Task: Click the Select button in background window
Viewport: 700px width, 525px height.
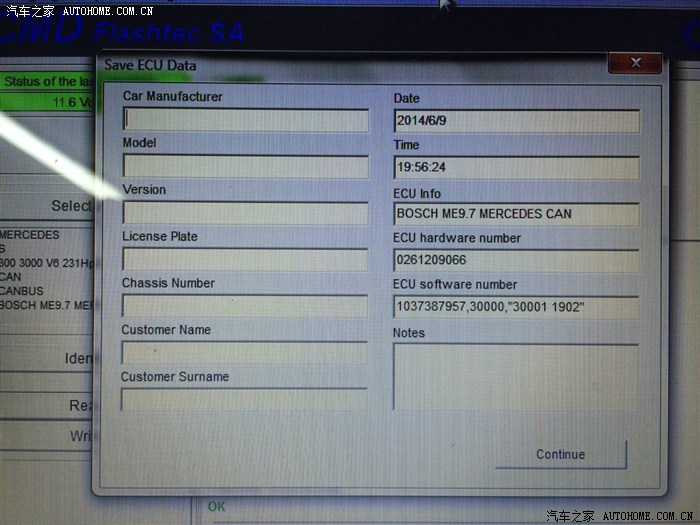Action: 47,206
